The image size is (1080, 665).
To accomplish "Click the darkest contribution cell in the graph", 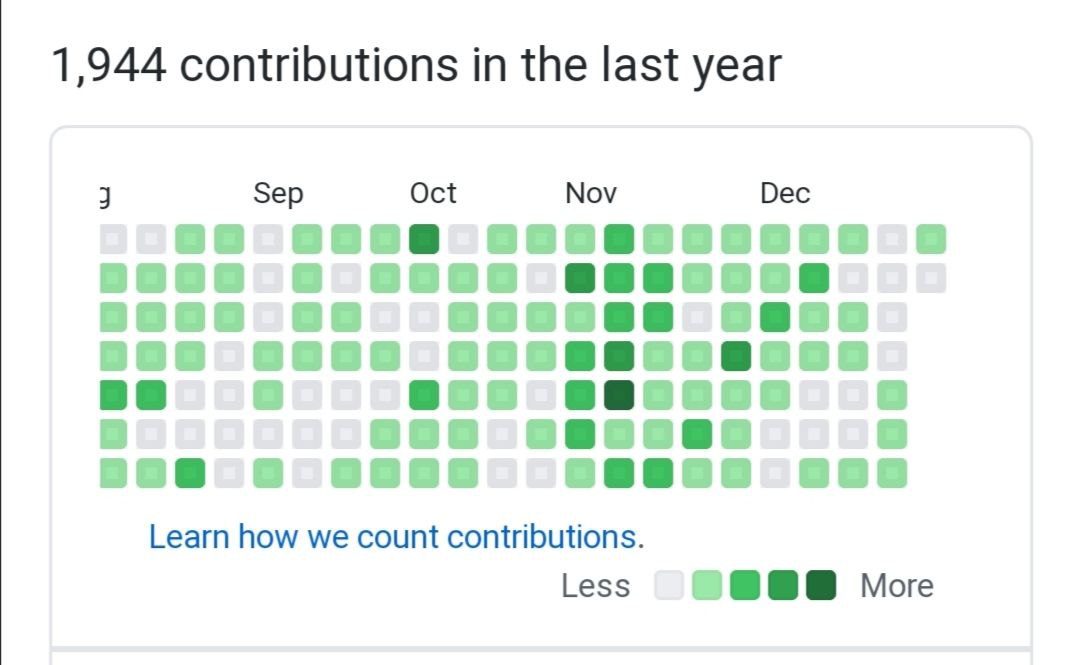I will pyautogui.click(x=619, y=395).
